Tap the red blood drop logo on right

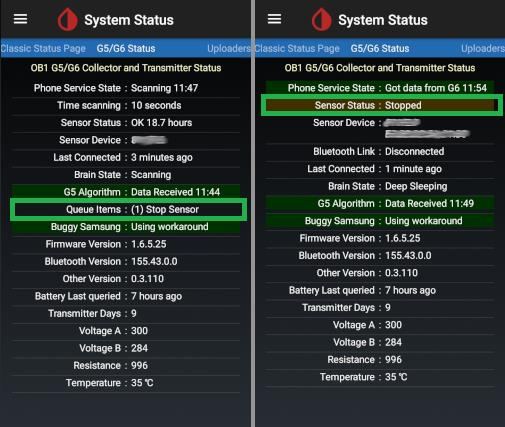(322, 20)
